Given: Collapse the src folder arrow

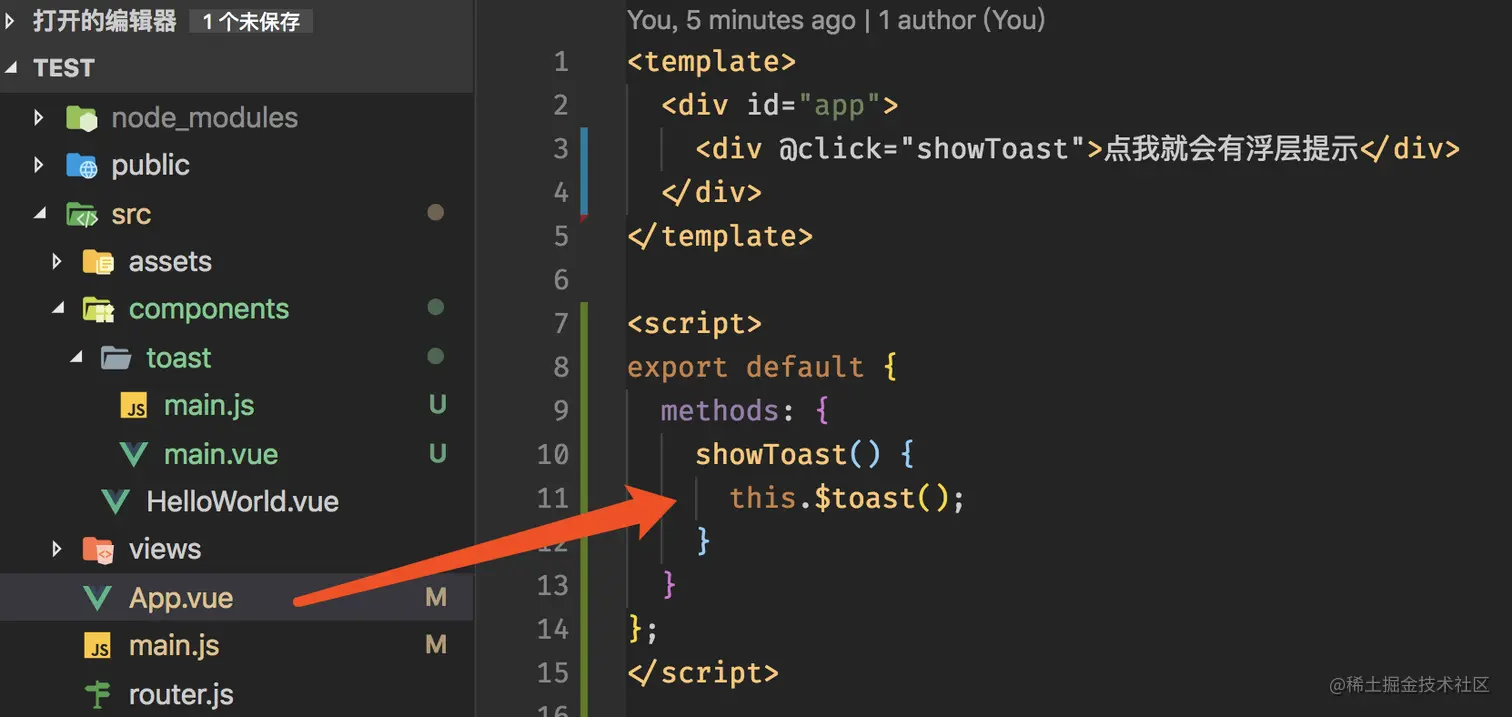Looking at the screenshot, I should 39,214.
